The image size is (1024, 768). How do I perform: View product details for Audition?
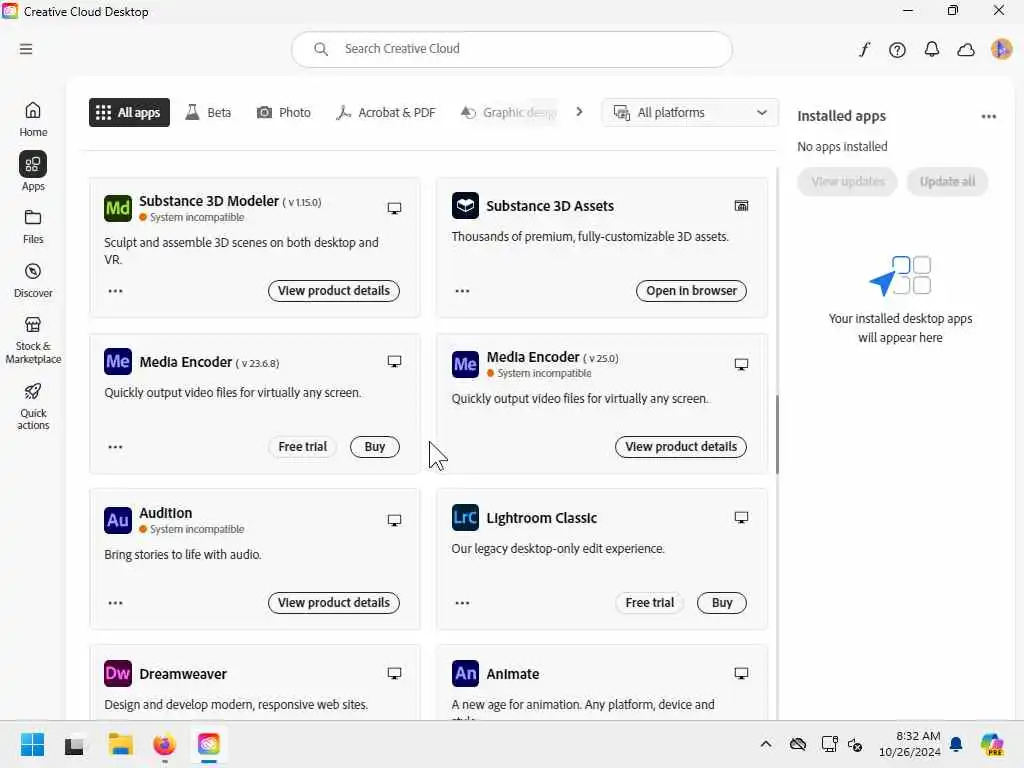click(x=334, y=603)
